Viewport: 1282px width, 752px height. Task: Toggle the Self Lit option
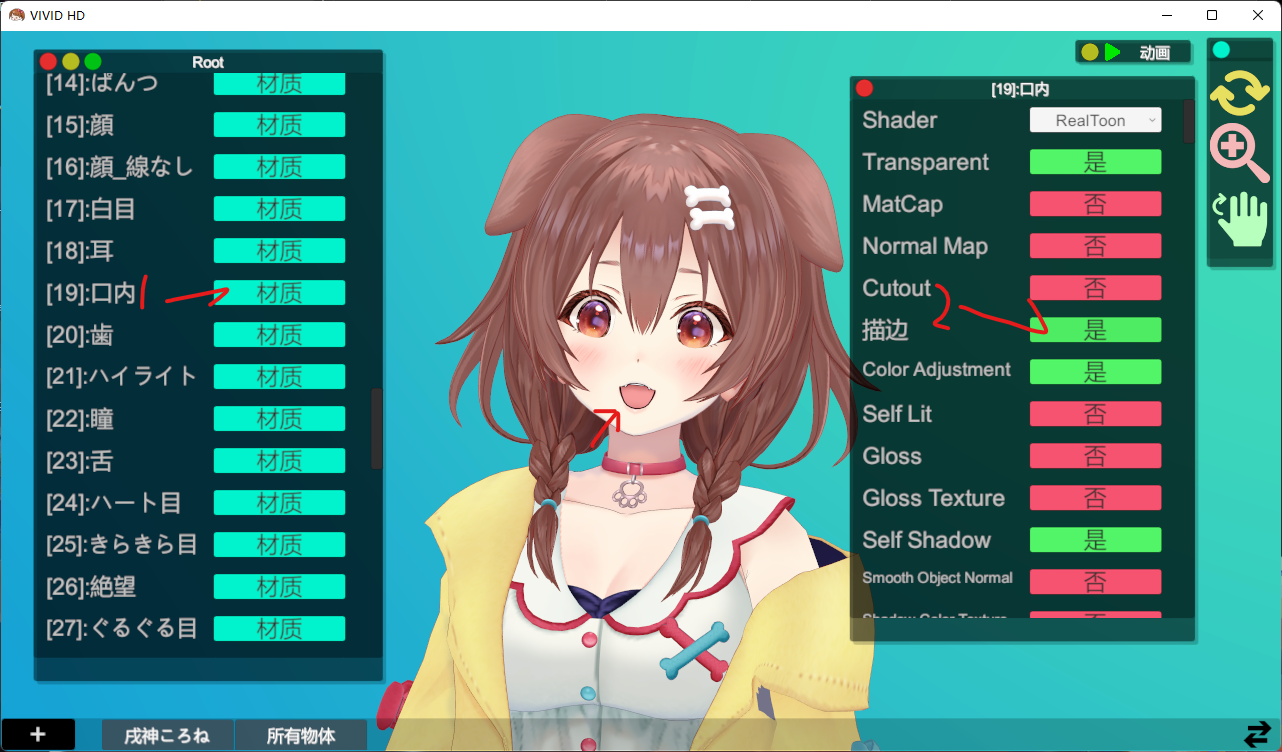click(1095, 414)
